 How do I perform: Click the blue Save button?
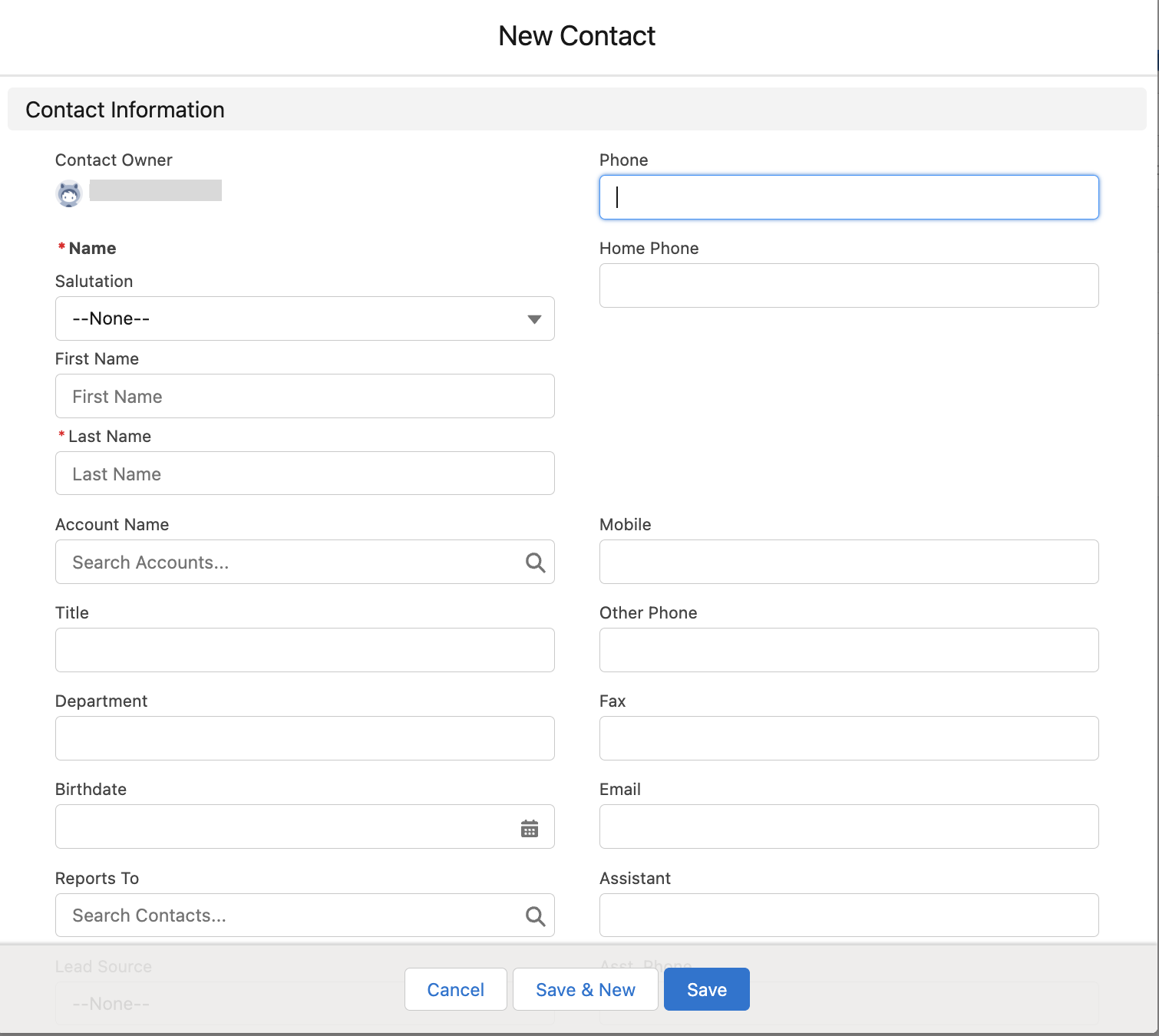tap(707, 989)
